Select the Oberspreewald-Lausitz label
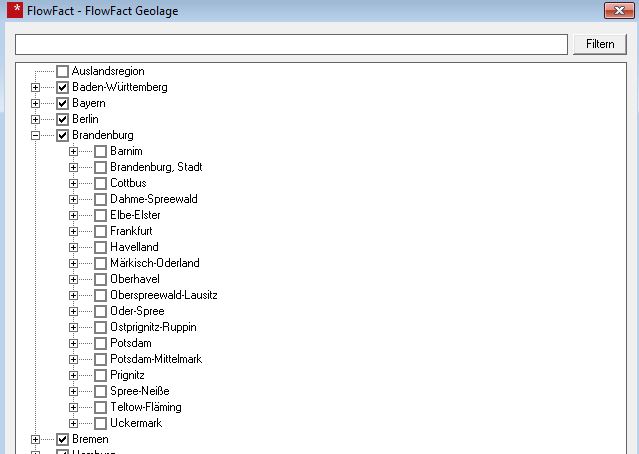 click(x=163, y=296)
